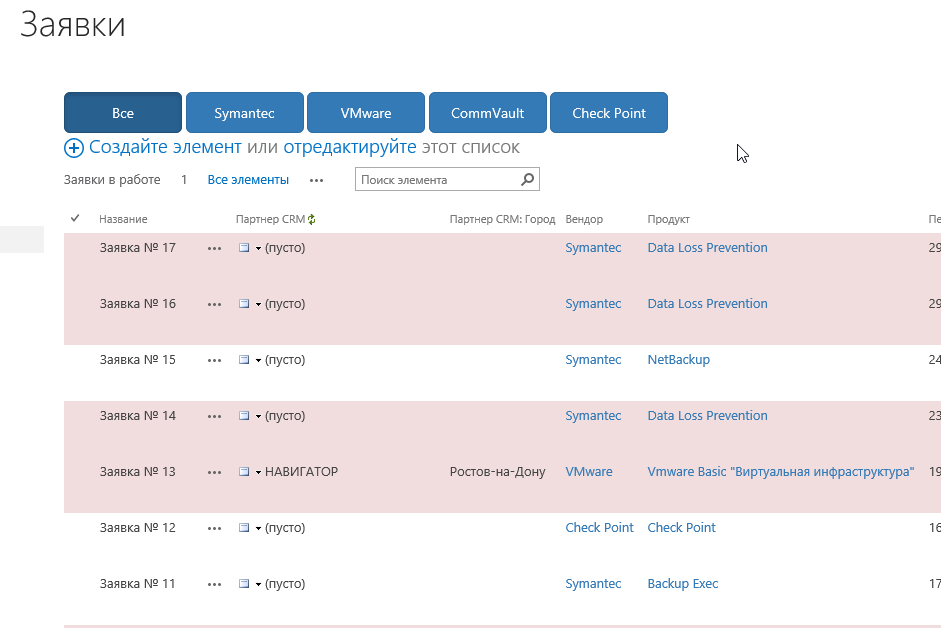Open the ellipsis menu for Заявка № 15
Viewport: 941px width, 628px height.
coord(214,361)
